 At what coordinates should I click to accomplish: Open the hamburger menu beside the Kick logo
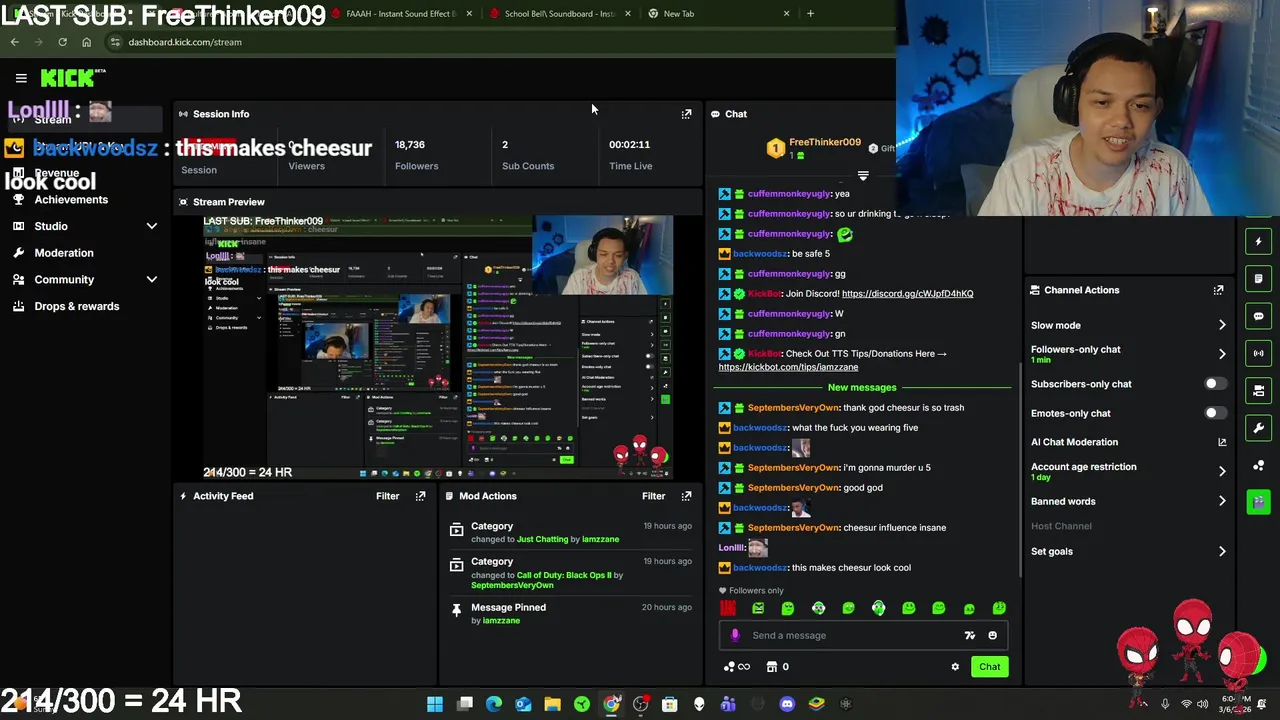21,78
